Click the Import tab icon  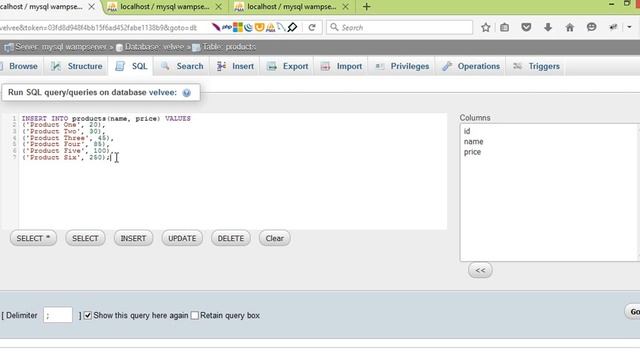click(325, 66)
